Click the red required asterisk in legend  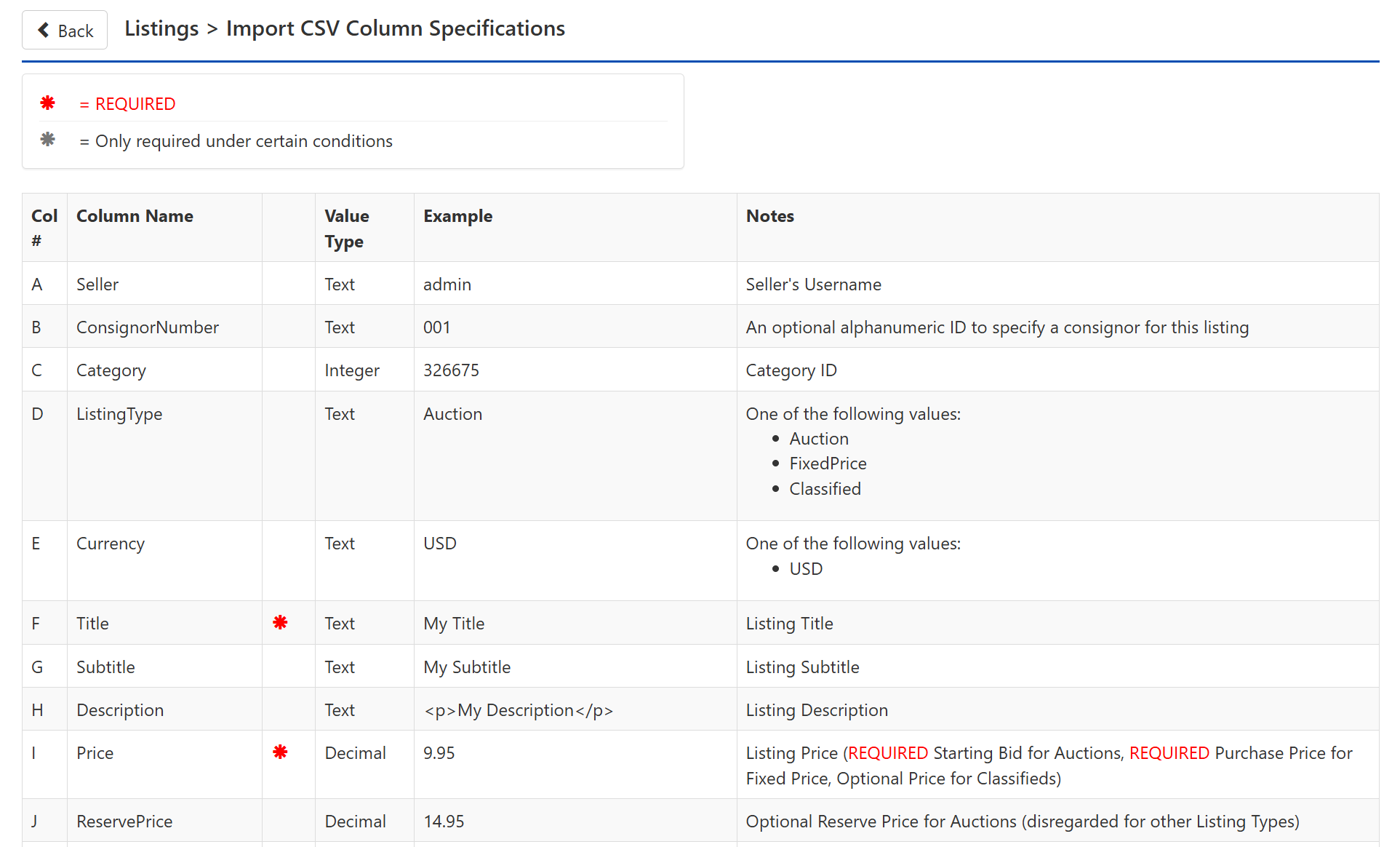(x=48, y=103)
